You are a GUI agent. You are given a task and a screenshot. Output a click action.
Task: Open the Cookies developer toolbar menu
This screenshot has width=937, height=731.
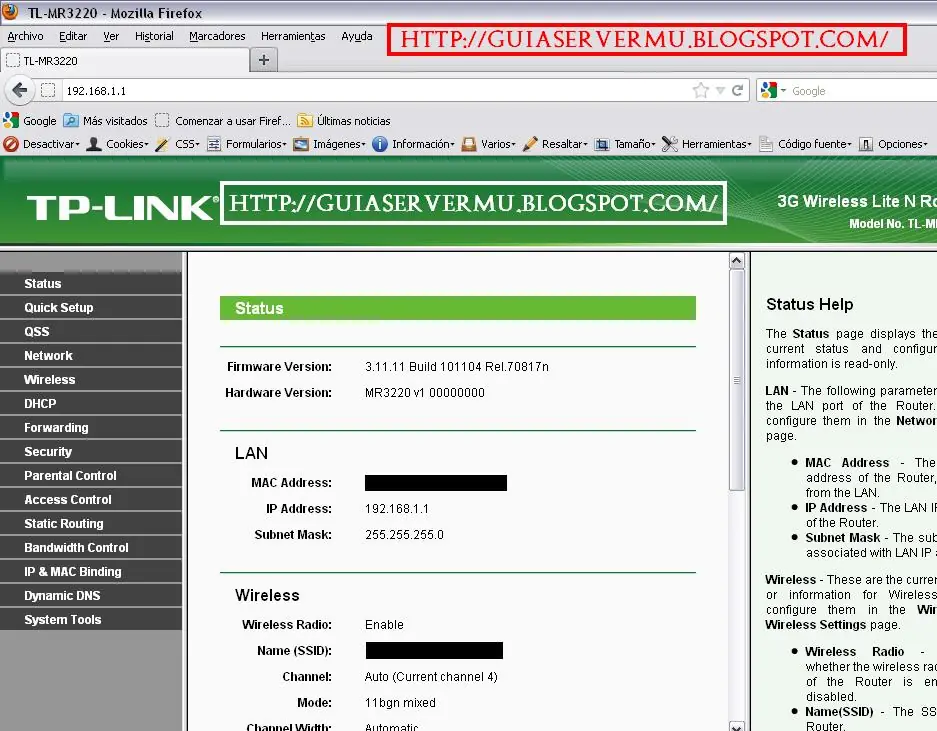point(117,144)
